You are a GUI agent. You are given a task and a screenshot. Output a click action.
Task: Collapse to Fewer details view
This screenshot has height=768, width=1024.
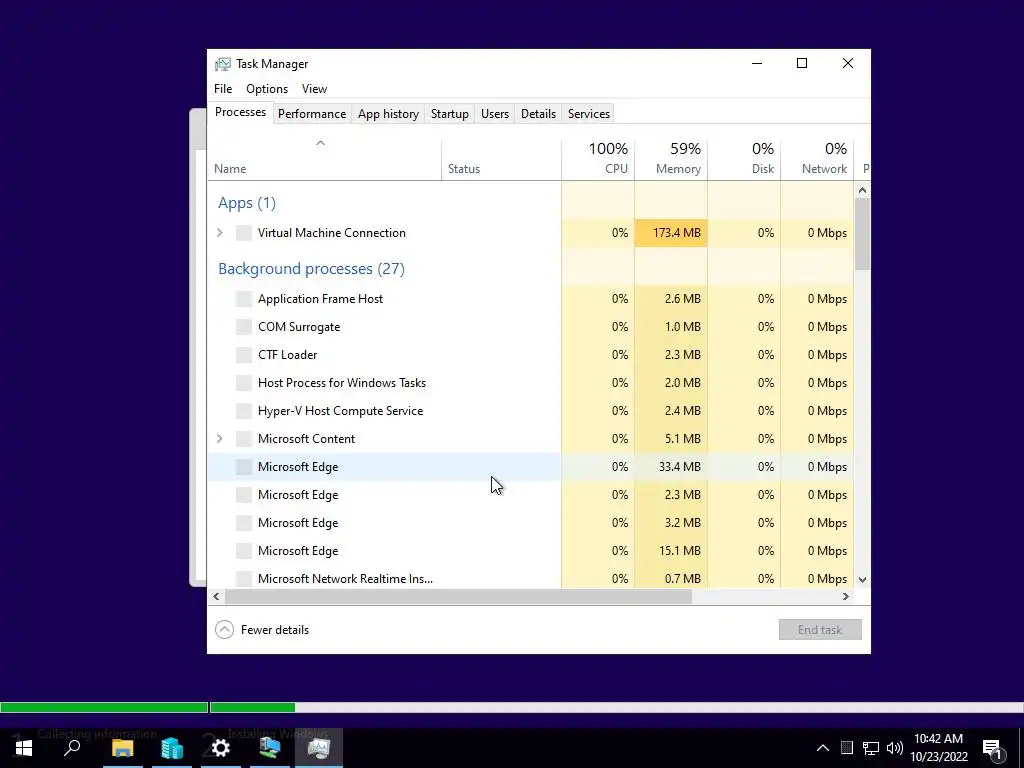pos(262,630)
